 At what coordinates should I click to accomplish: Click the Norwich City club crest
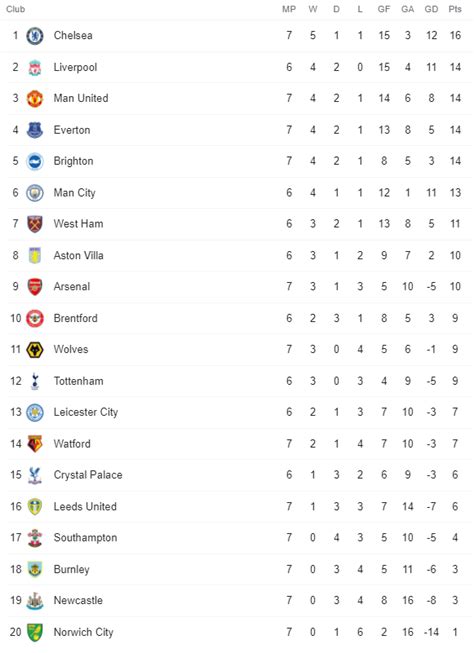click(x=35, y=632)
